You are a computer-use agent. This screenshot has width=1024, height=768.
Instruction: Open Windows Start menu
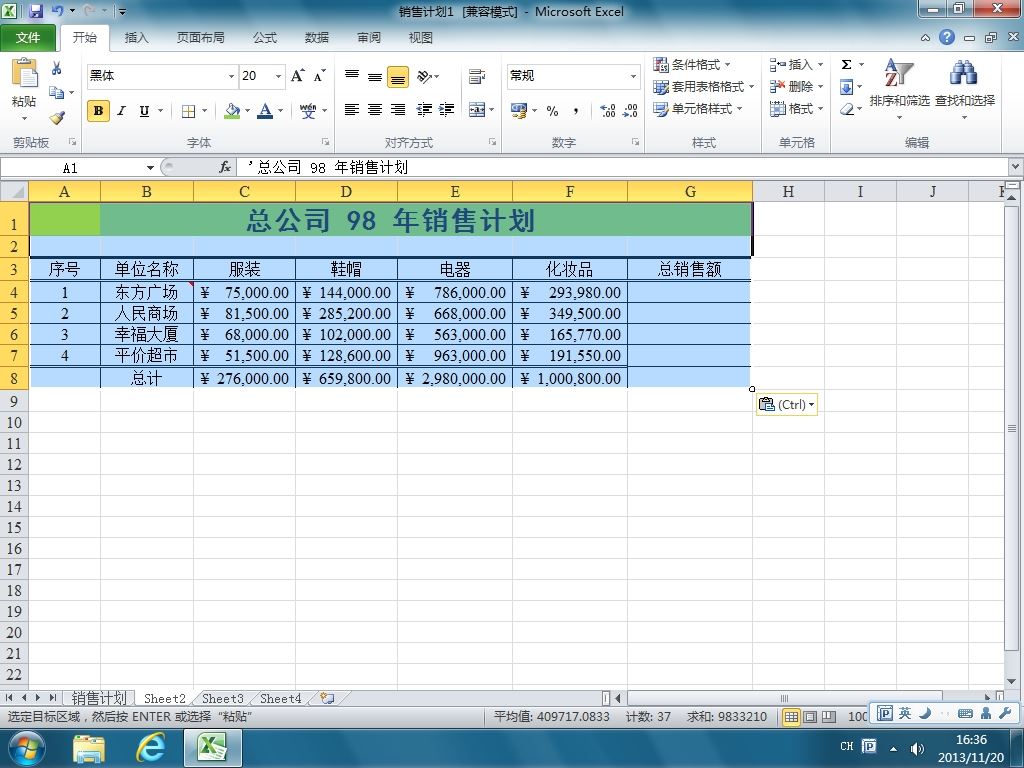[27, 748]
